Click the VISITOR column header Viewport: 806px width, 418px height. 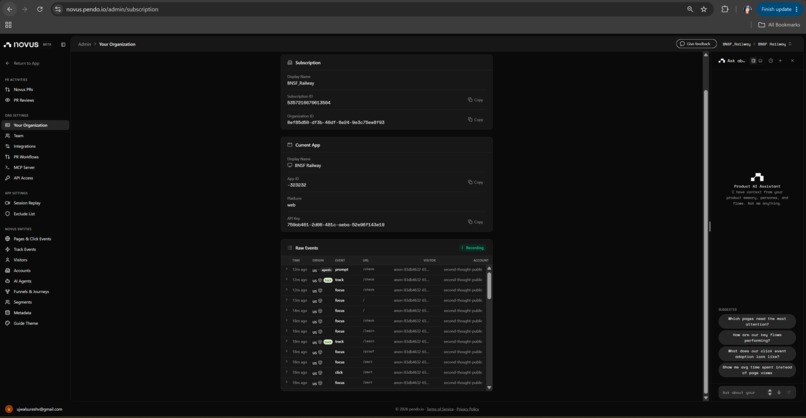pos(429,260)
